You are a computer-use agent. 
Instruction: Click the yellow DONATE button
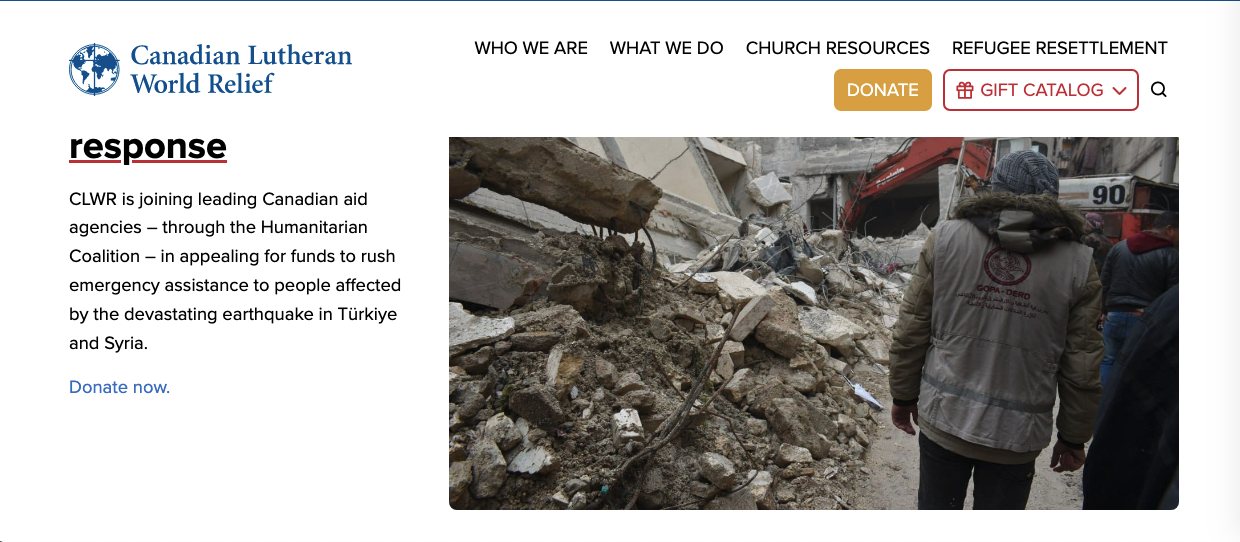[883, 90]
